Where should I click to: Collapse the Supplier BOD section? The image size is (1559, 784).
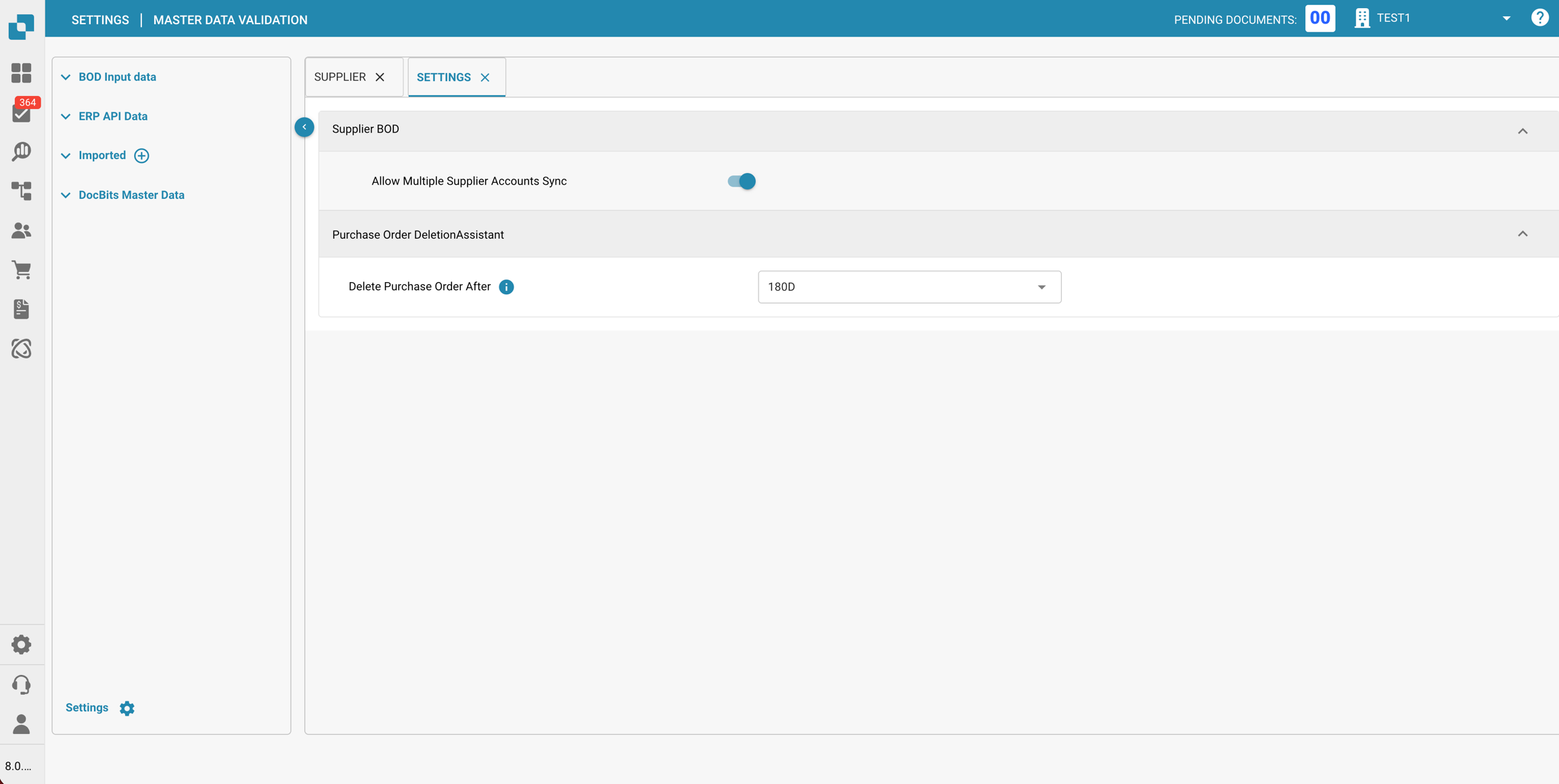(1522, 131)
